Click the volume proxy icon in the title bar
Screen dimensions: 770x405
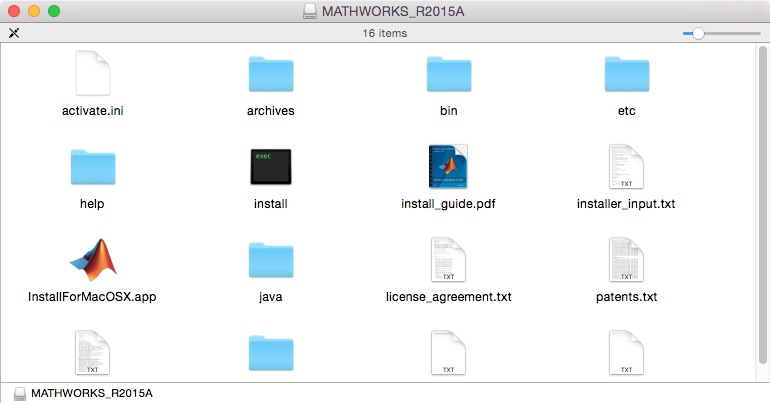click(x=310, y=11)
